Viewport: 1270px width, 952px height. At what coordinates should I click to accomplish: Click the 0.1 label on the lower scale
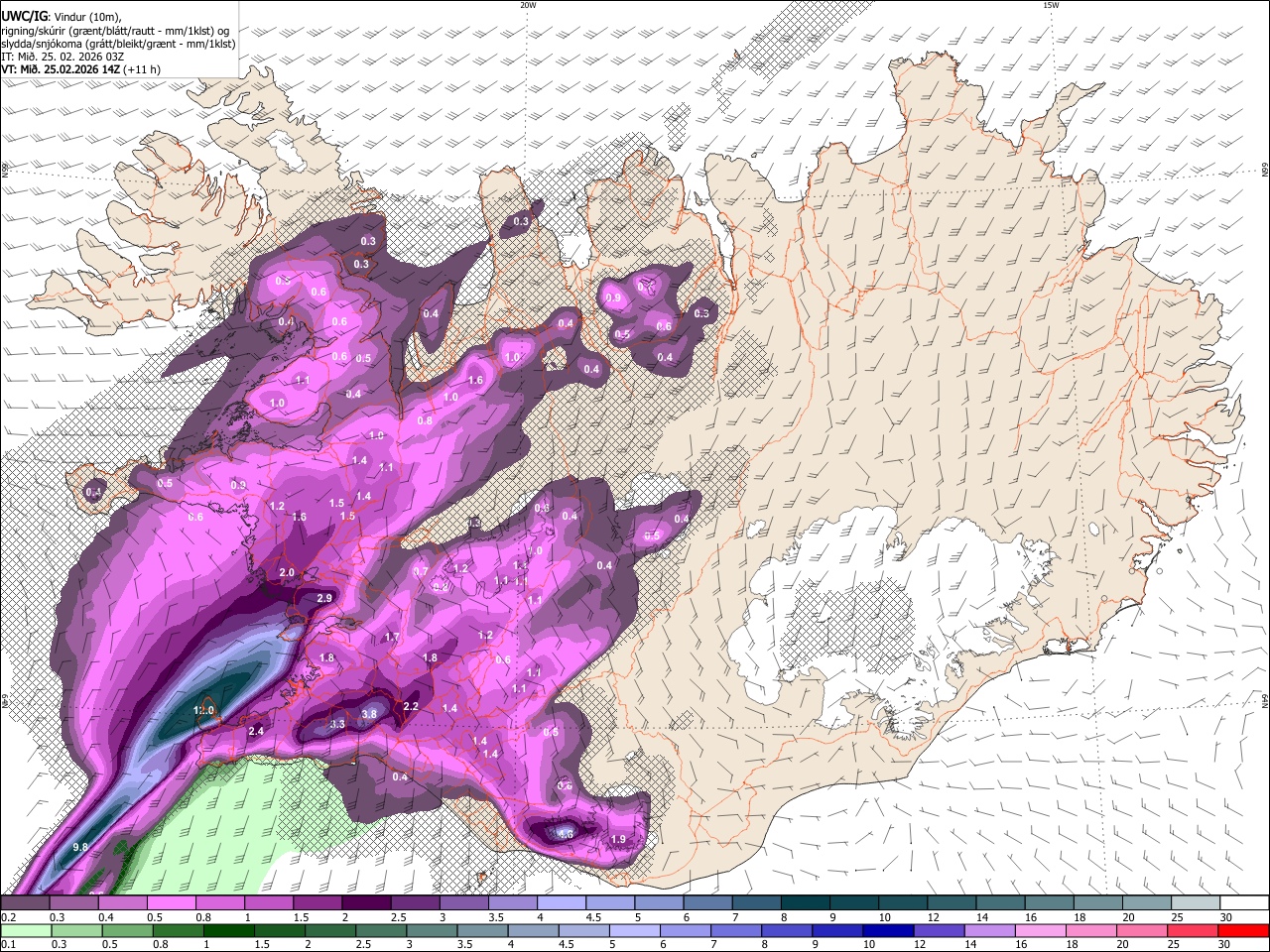point(8,945)
